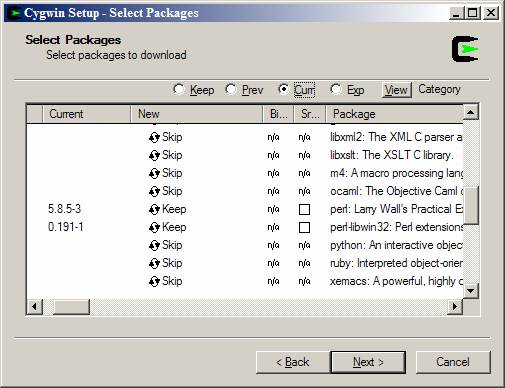Click horizontal scrollbar right arrow
Viewport: 505px width, 388px height.
click(x=455, y=306)
